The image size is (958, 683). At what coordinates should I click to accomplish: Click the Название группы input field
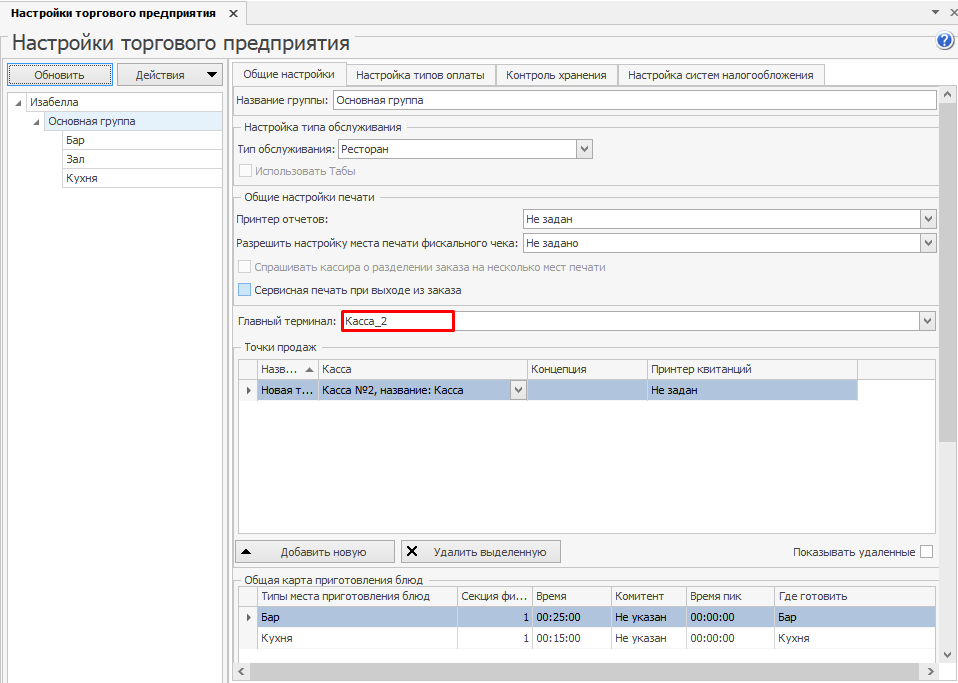[633, 100]
